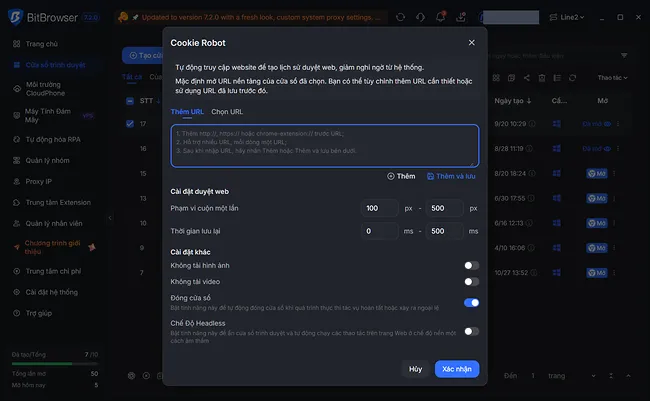Disable the Đóng cửa sổ switch
Image resolution: width=650 pixels, height=401 pixels.
coord(471,303)
